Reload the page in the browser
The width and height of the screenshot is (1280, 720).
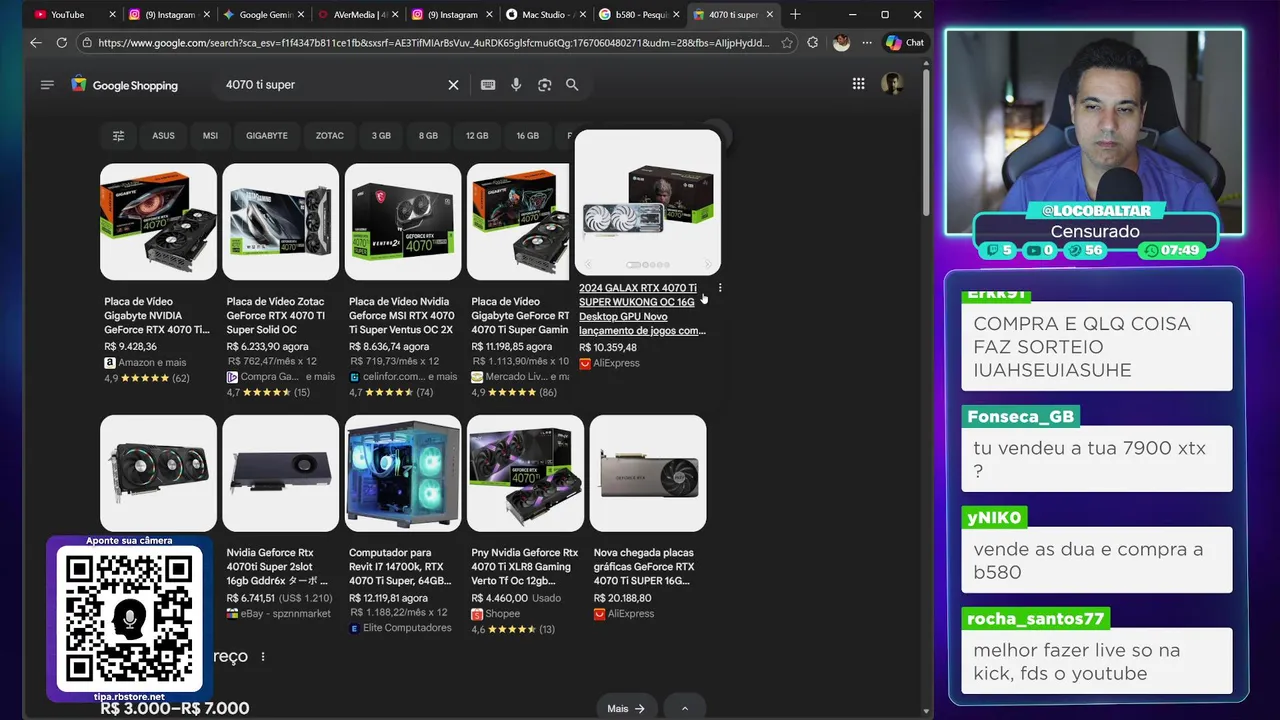coord(62,43)
